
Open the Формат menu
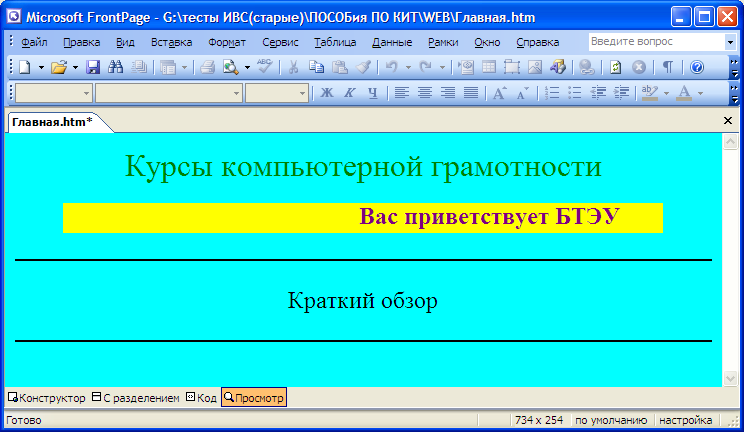click(x=227, y=42)
